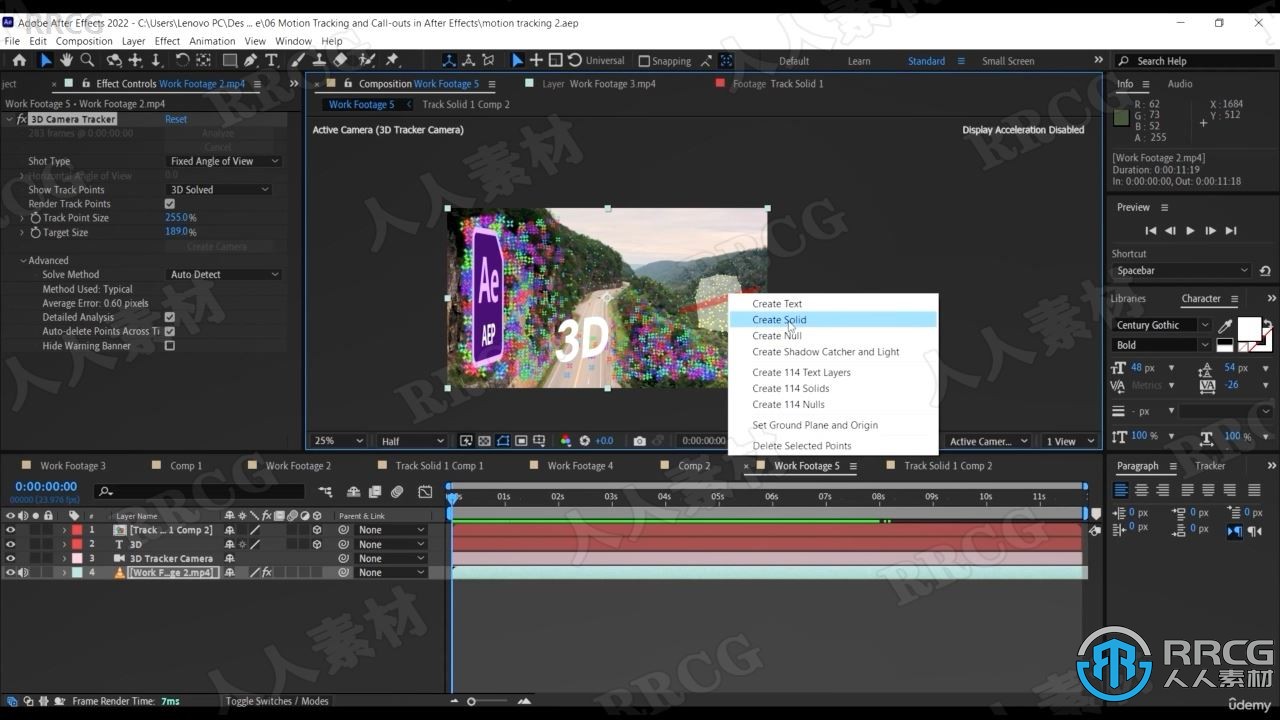This screenshot has height=720, width=1280.
Task: Open the Composition menu
Action: tap(84, 41)
